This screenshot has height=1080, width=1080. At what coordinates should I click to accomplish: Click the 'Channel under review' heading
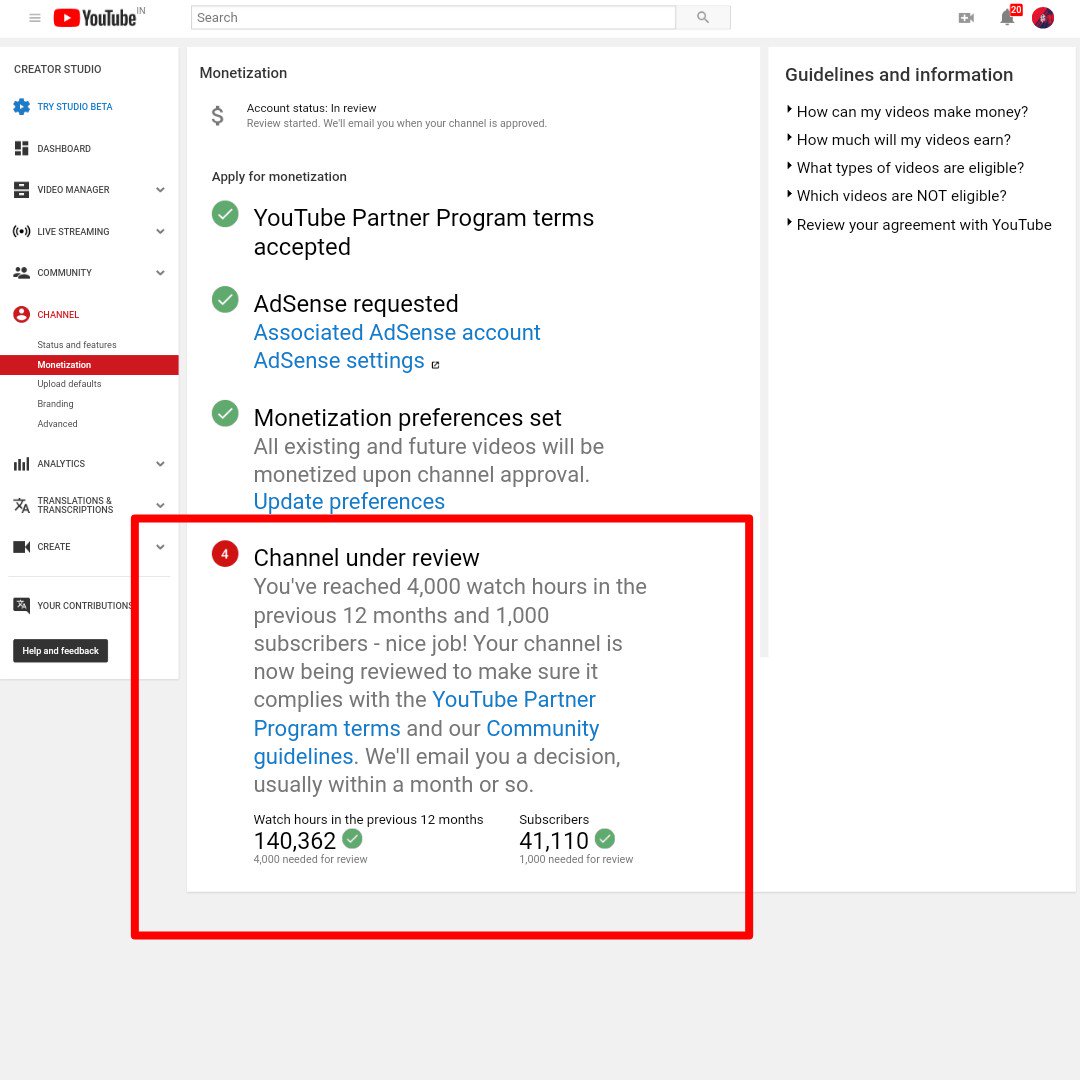[x=366, y=558]
